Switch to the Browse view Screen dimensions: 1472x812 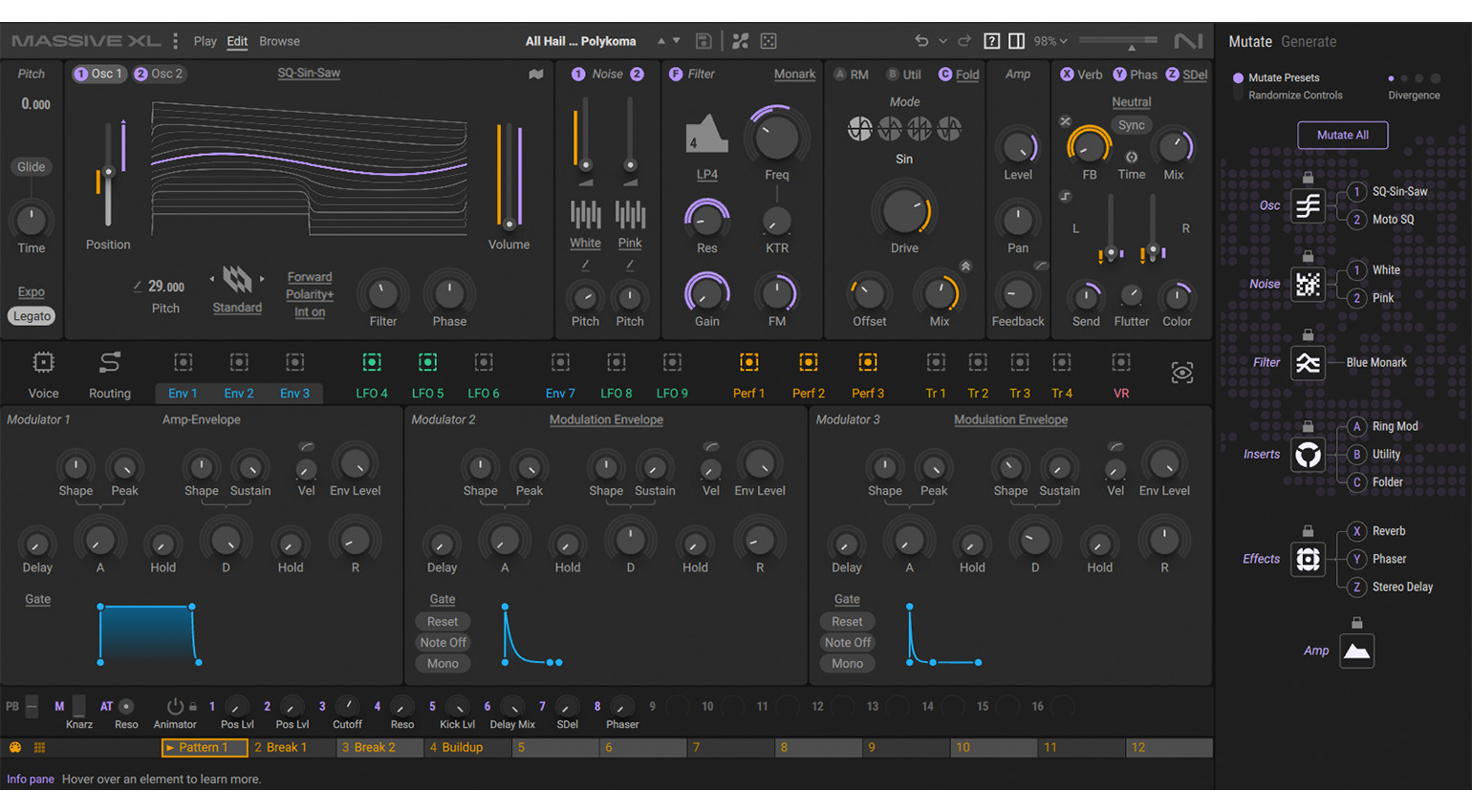[279, 41]
